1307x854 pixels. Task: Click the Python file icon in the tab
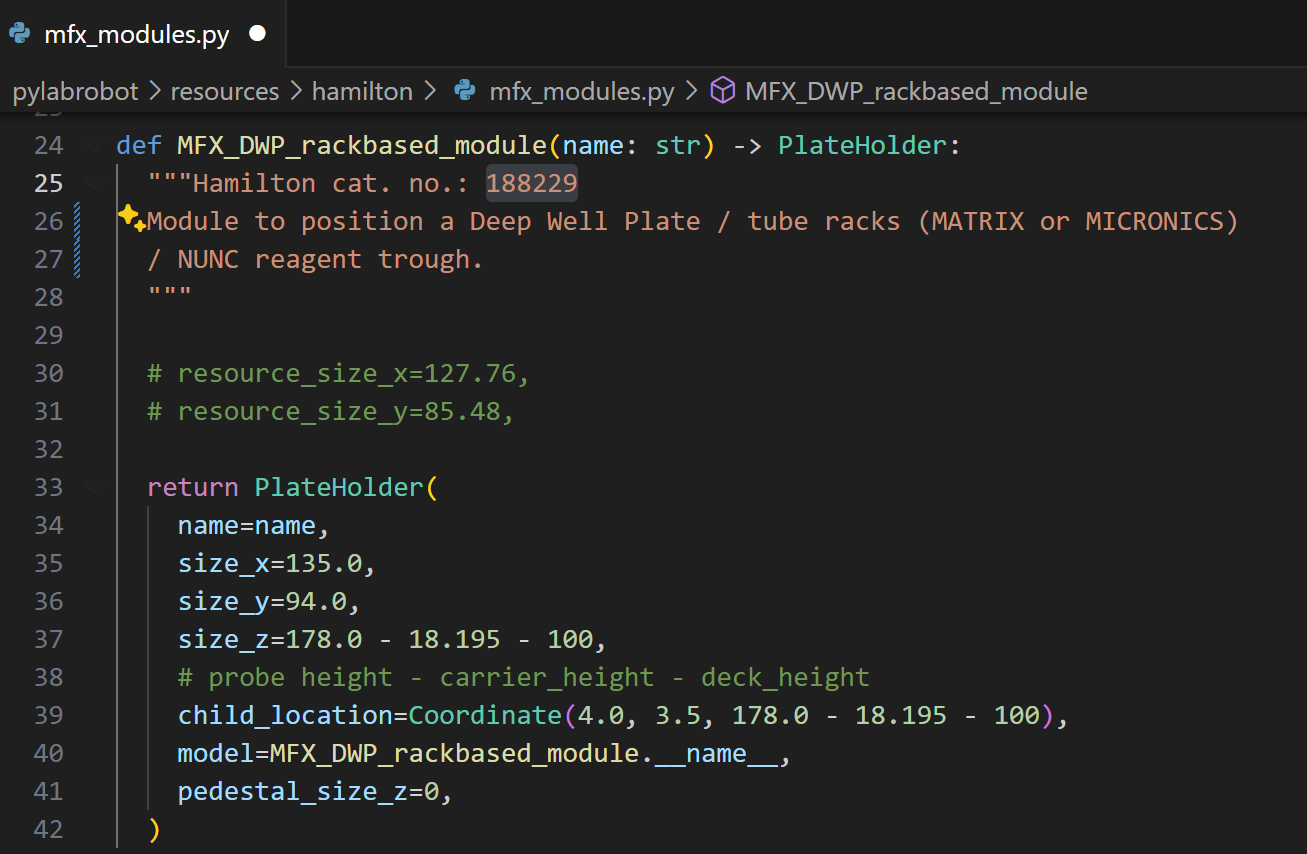click(x=20, y=34)
